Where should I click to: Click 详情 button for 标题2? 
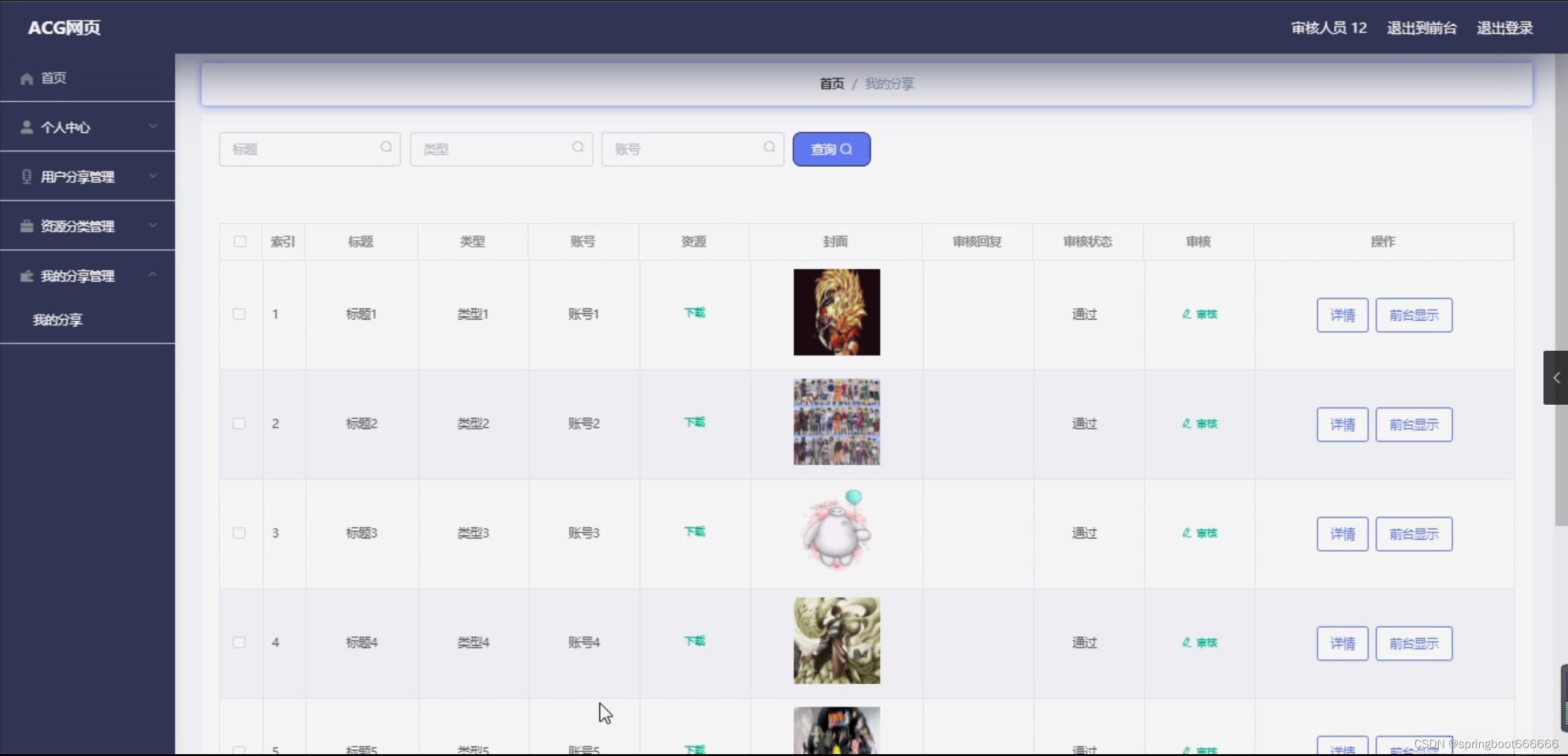coord(1342,424)
